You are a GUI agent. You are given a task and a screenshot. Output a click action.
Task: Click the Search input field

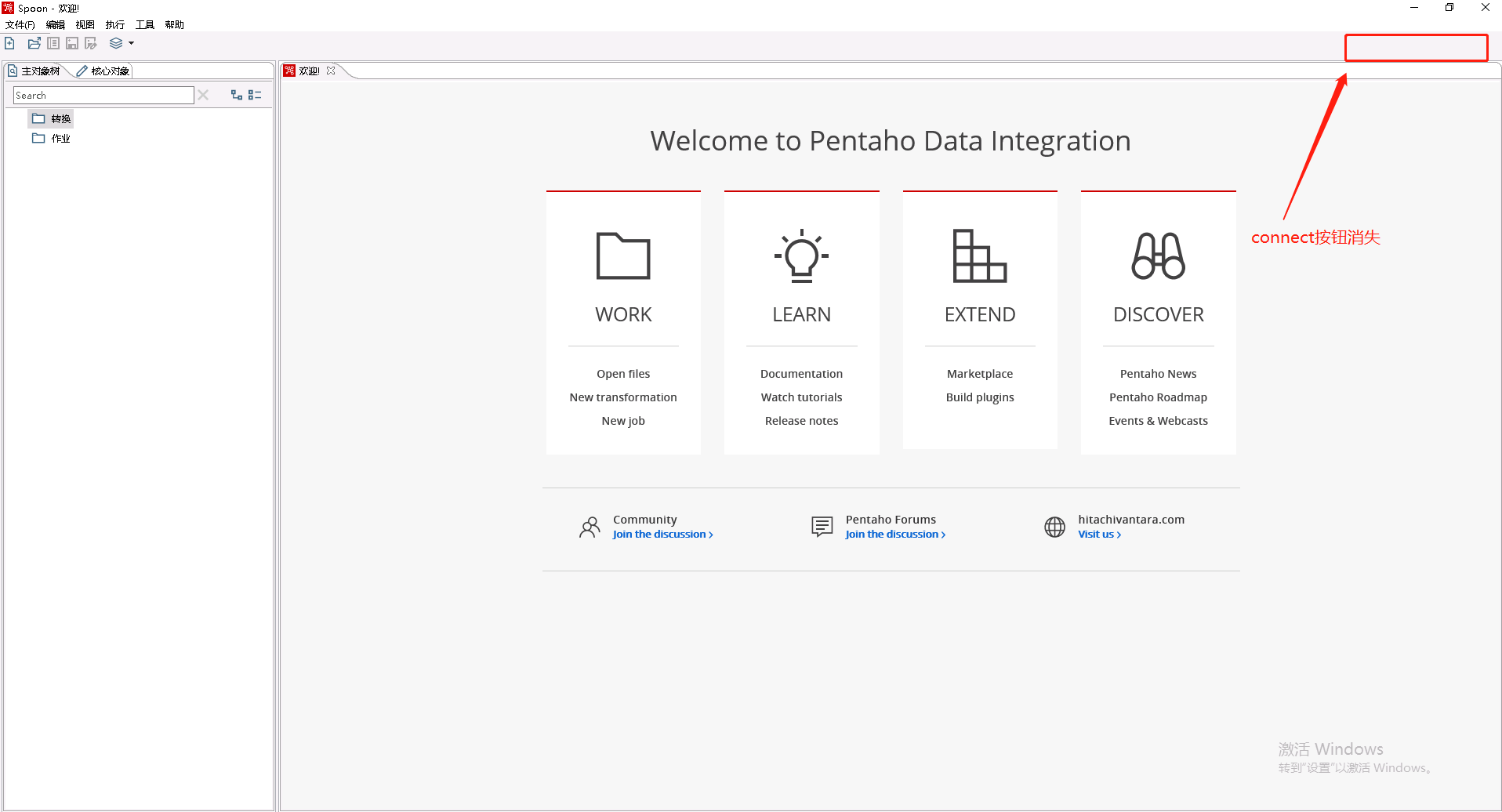103,95
